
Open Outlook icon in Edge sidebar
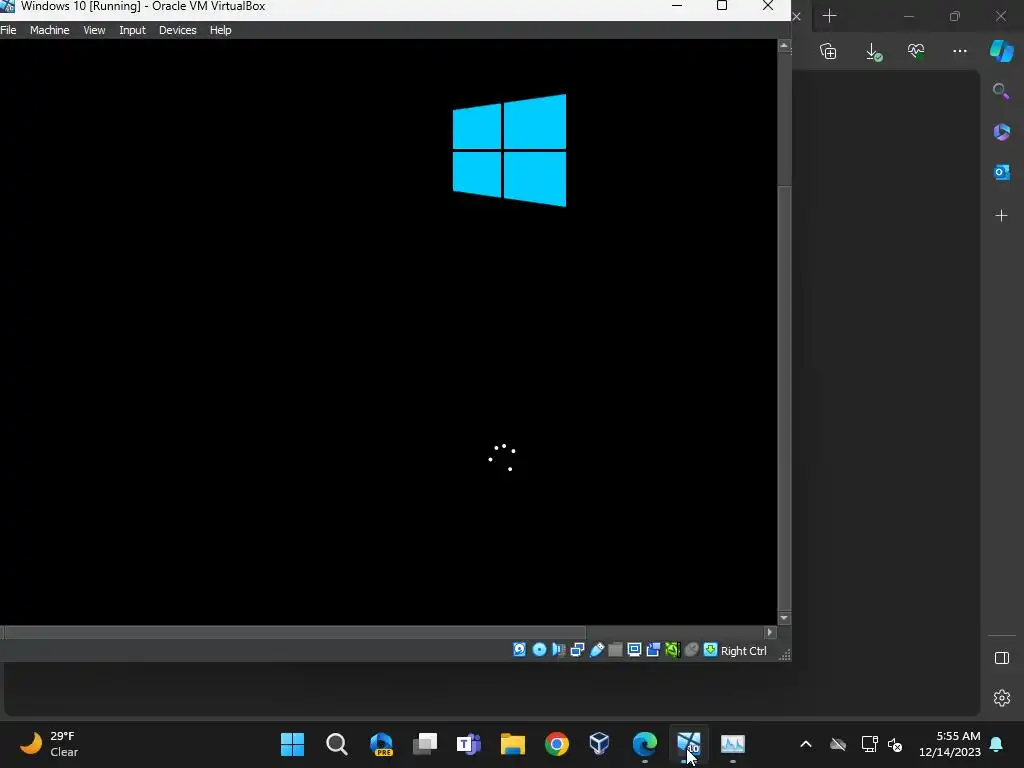(1002, 172)
